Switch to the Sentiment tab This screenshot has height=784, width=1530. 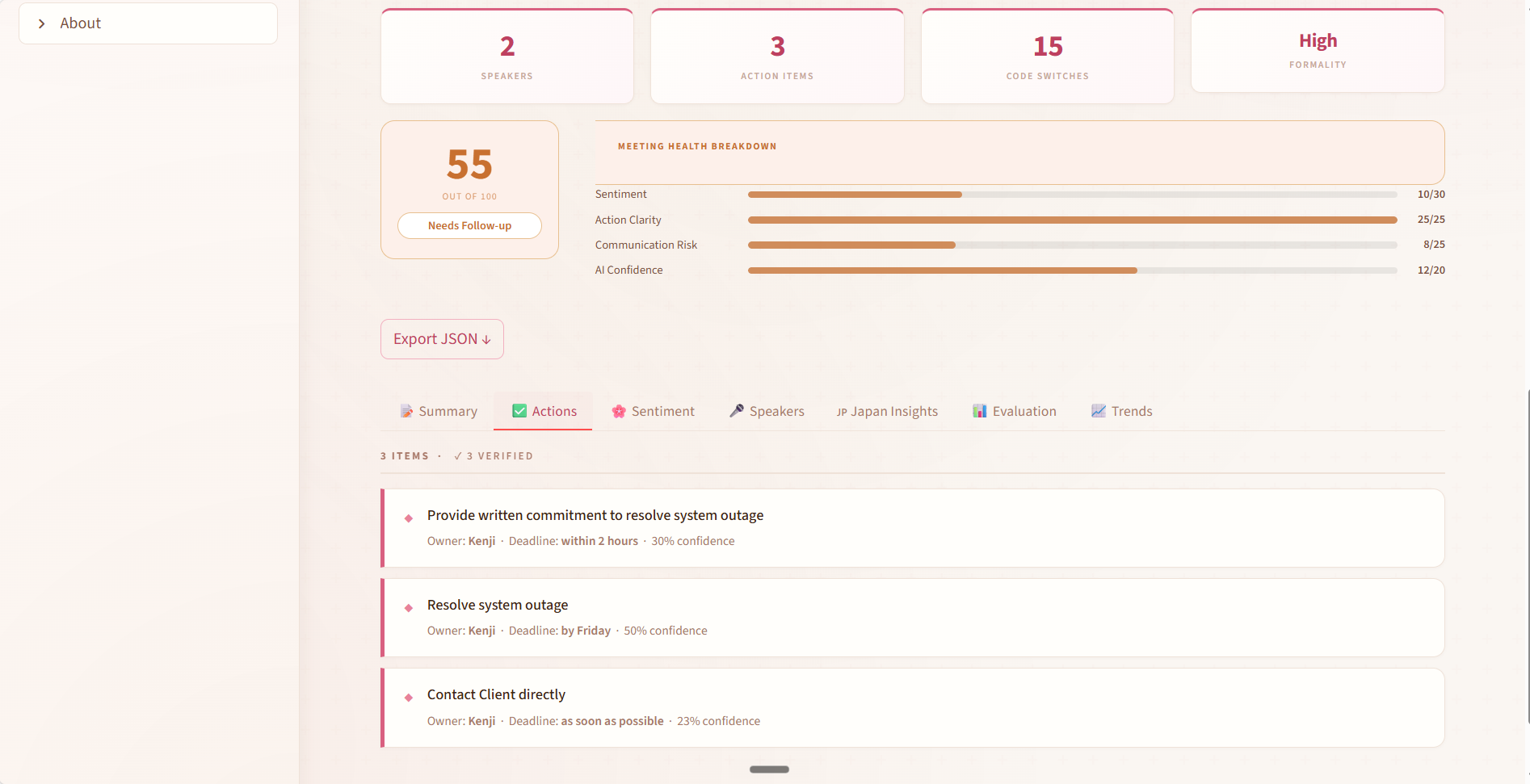coord(653,411)
